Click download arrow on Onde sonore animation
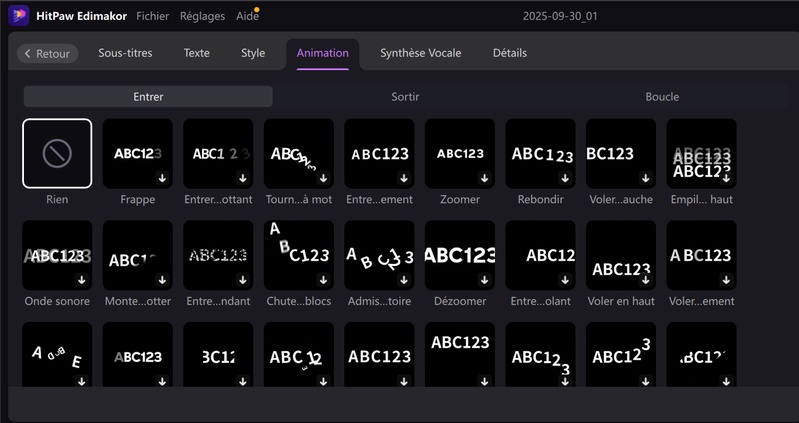The height and width of the screenshot is (423, 799). pos(81,280)
